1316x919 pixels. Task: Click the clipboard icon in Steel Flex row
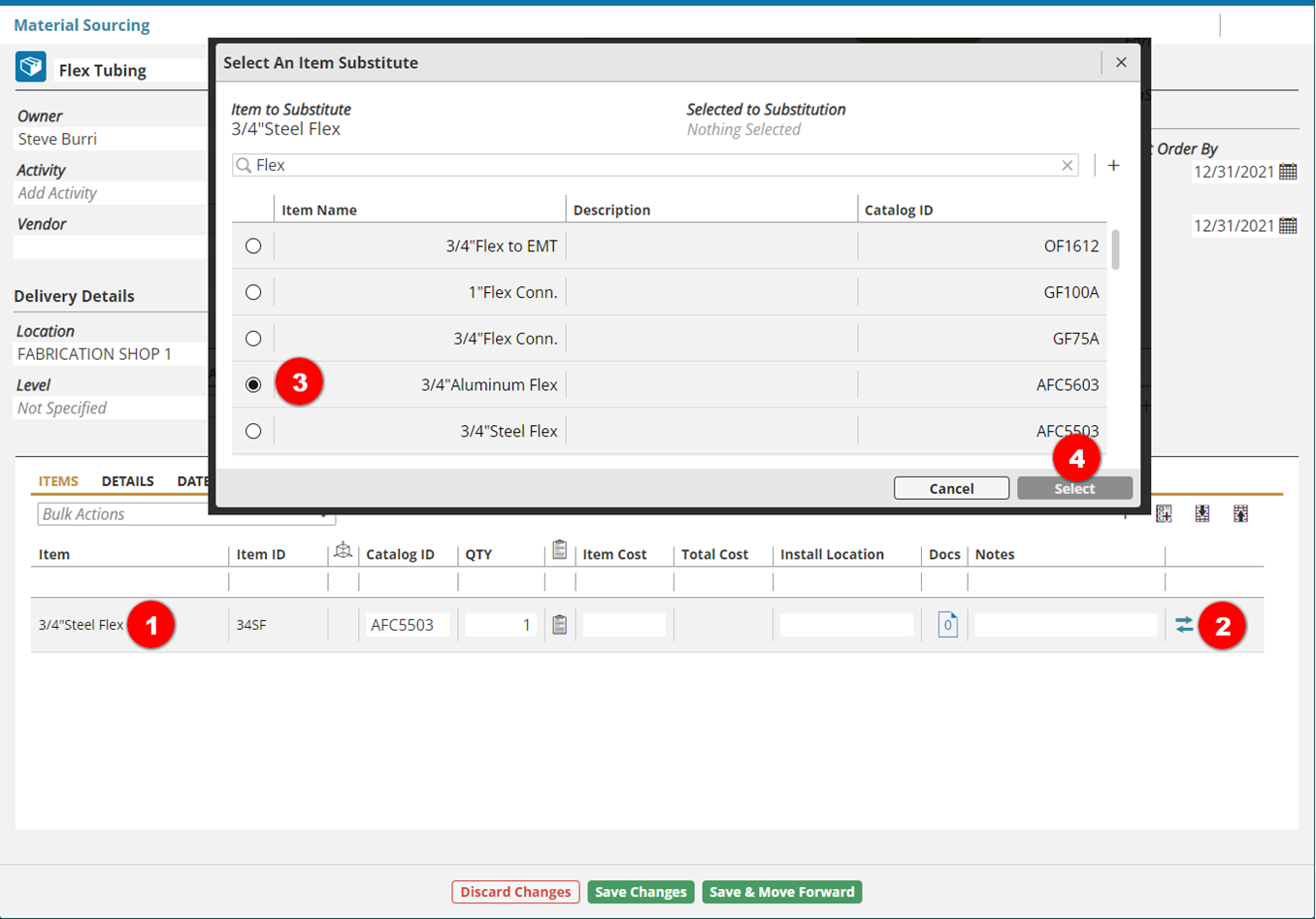559,625
